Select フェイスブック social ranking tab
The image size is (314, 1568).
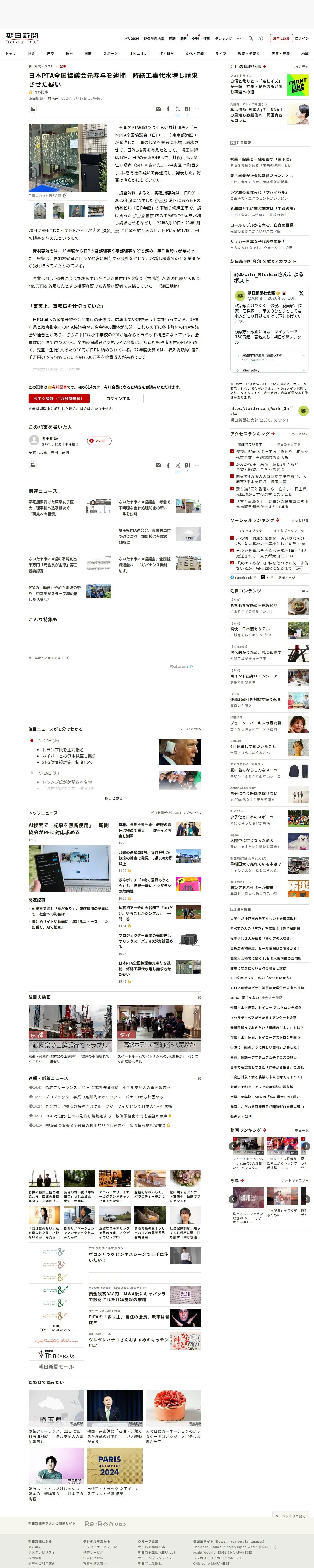tap(250, 531)
